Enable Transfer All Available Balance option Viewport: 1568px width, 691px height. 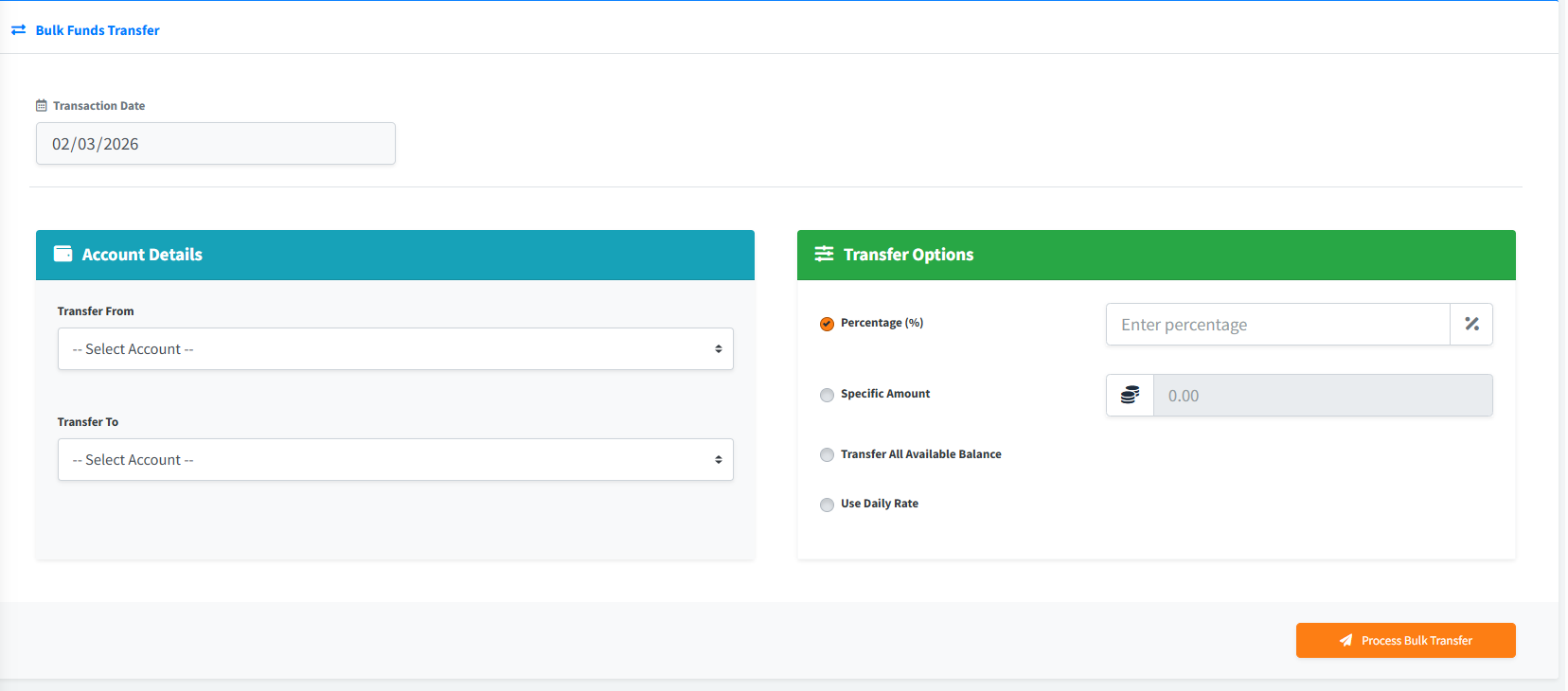[827, 455]
